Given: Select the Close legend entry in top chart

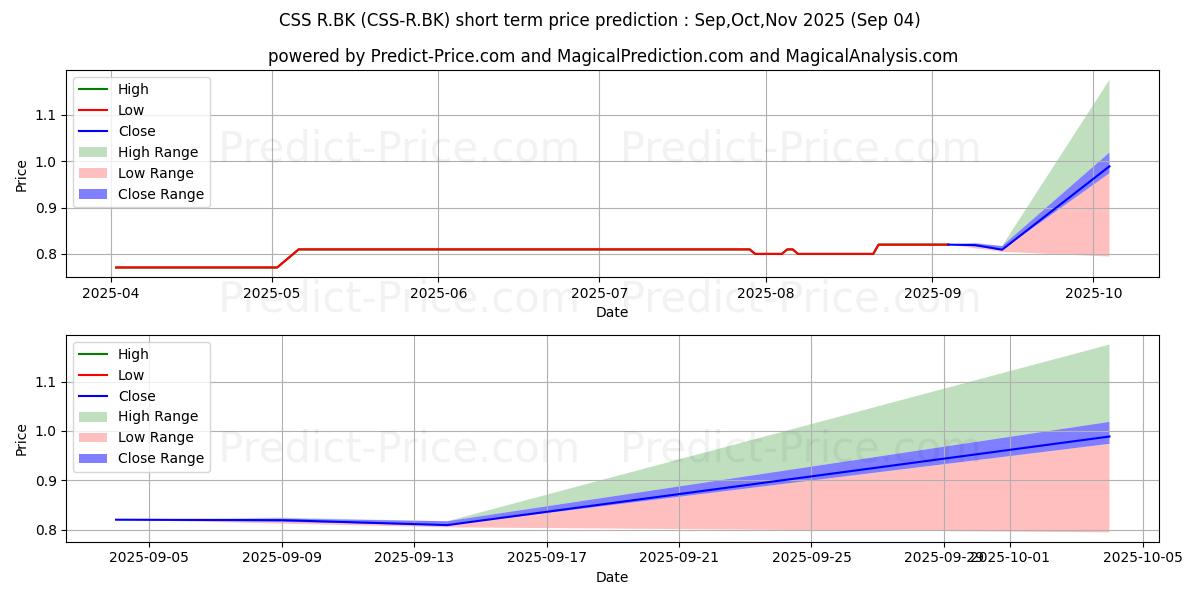Looking at the screenshot, I should (136, 131).
